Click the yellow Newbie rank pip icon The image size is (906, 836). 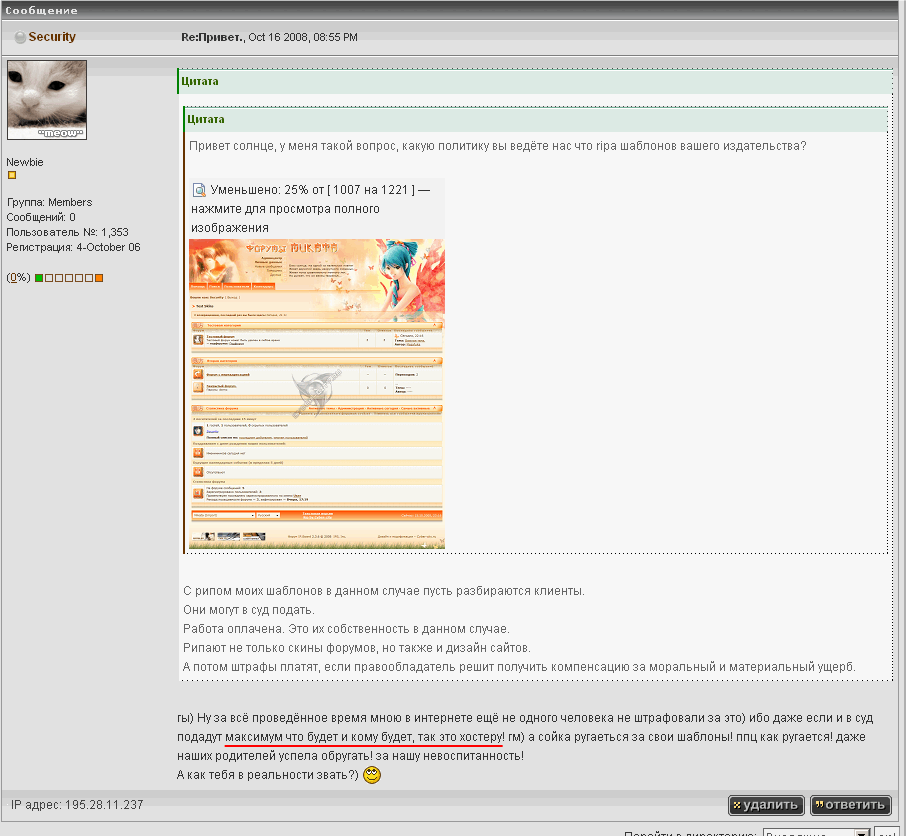pos(12,175)
